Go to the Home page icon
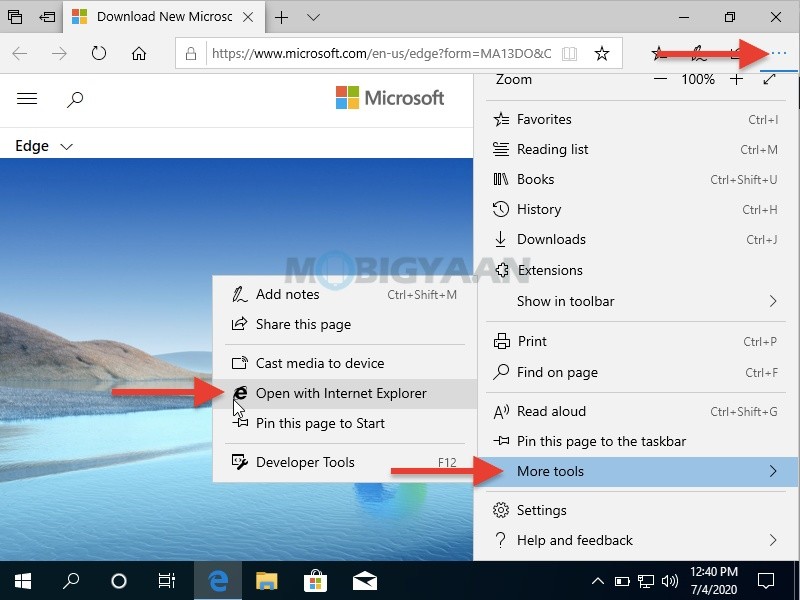Viewport: 800px width, 600px height. point(139,53)
